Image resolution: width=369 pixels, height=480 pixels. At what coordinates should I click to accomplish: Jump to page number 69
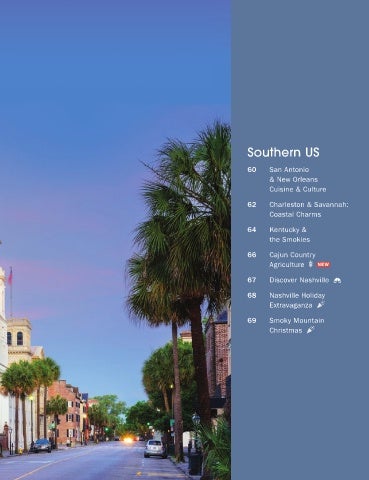tap(252, 321)
